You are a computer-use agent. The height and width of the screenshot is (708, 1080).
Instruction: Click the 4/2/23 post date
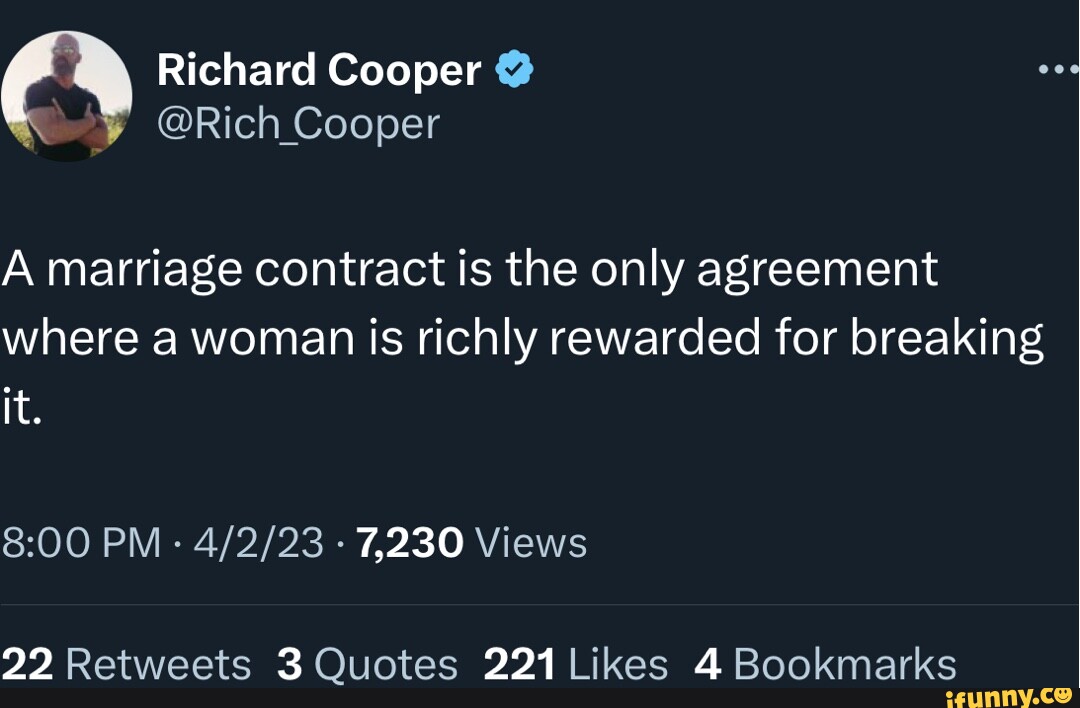pyautogui.click(x=259, y=544)
